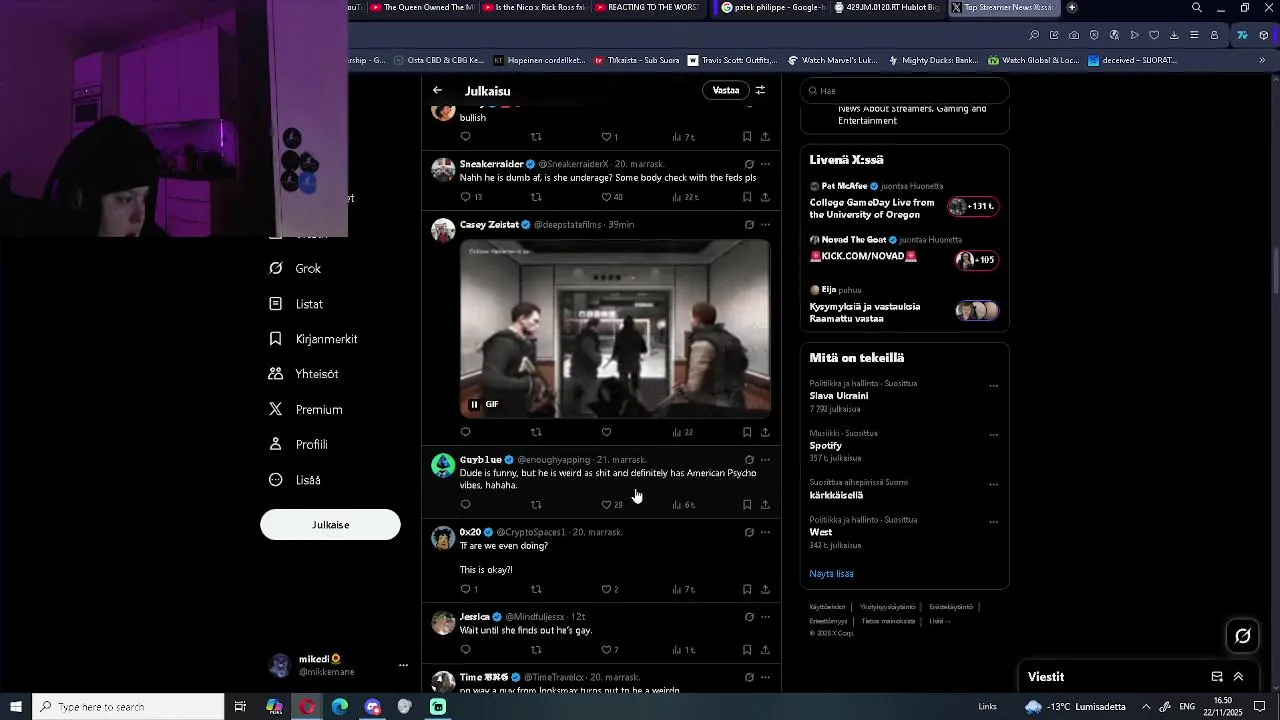Bookmark Casey Zeistat's post
Viewport: 1280px width, 720px height.
(x=747, y=432)
